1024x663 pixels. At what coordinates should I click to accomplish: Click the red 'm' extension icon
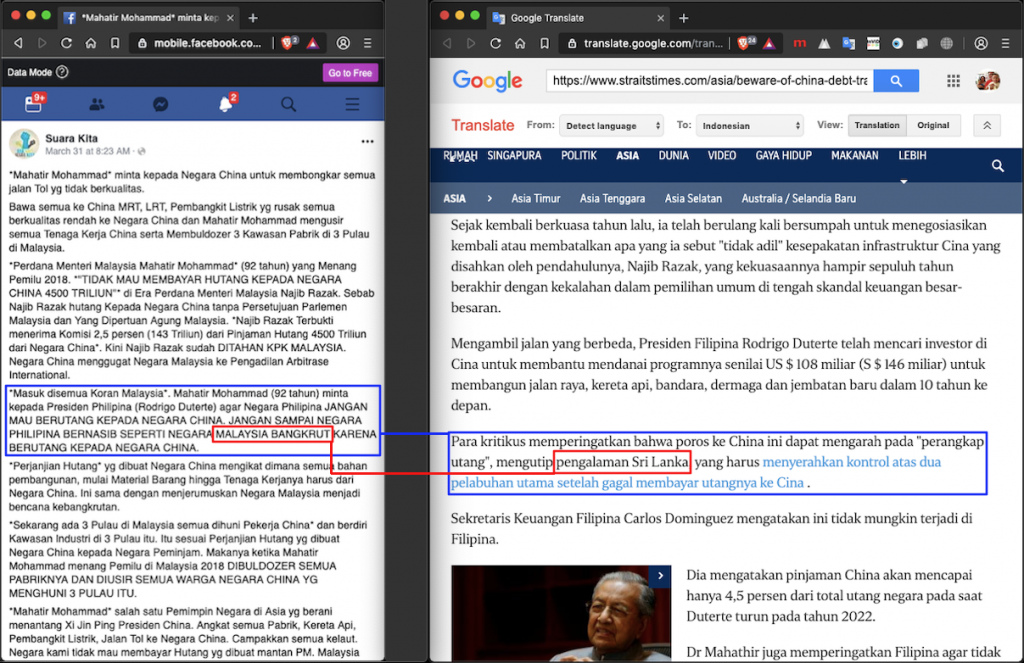[x=799, y=43]
